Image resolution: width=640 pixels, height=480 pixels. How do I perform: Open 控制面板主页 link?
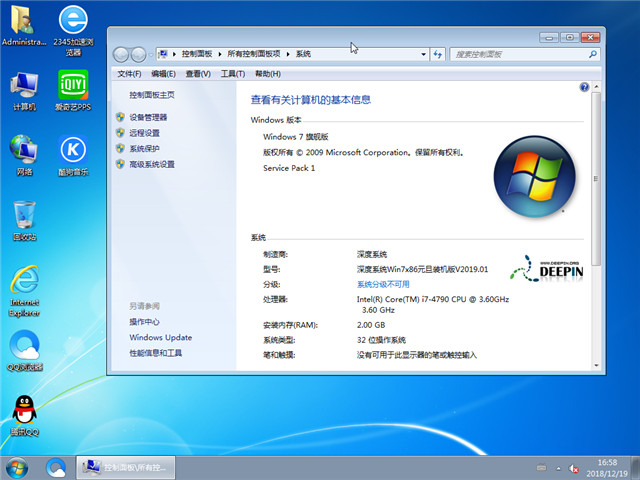point(152,95)
